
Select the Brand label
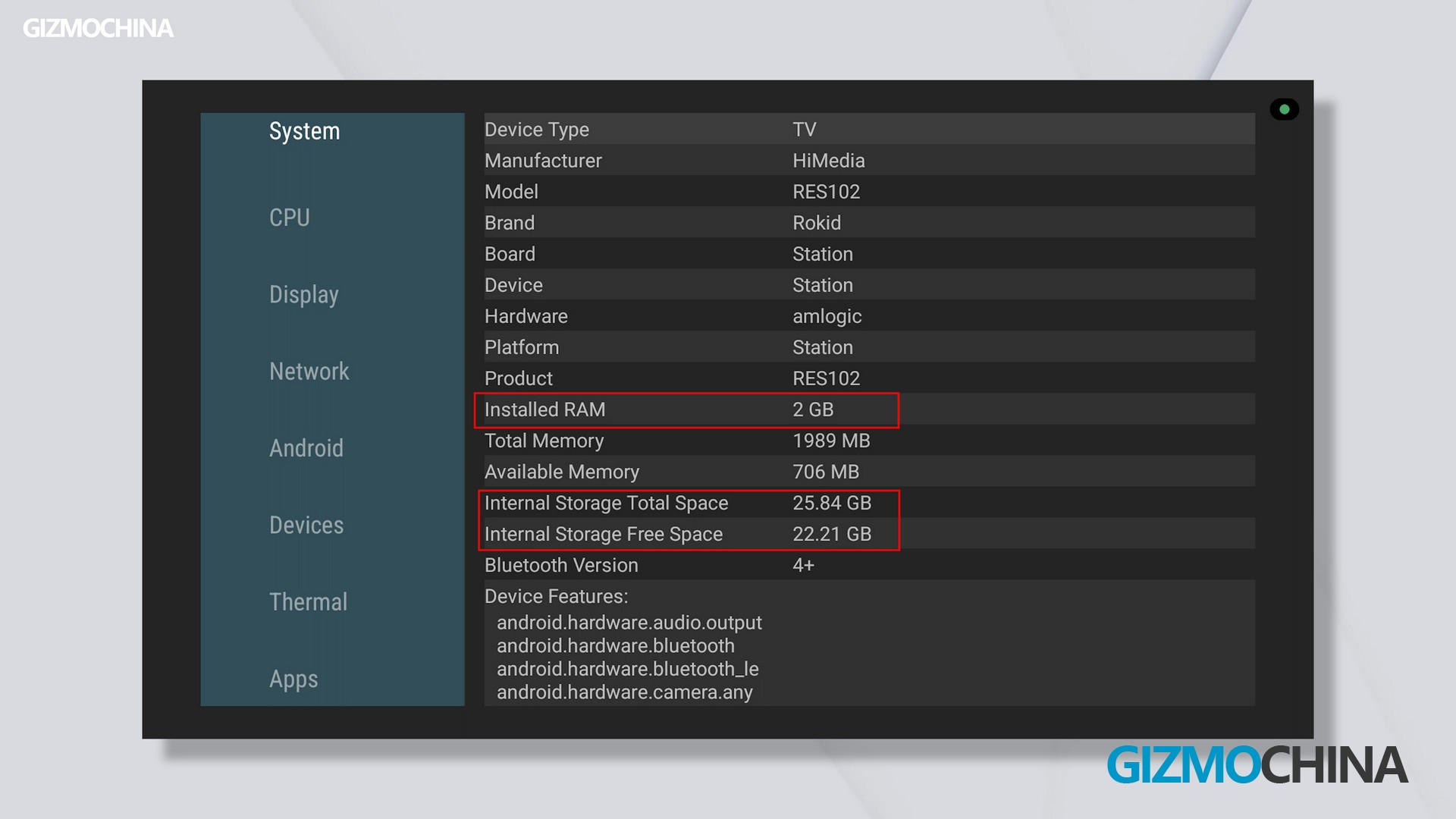(x=510, y=223)
